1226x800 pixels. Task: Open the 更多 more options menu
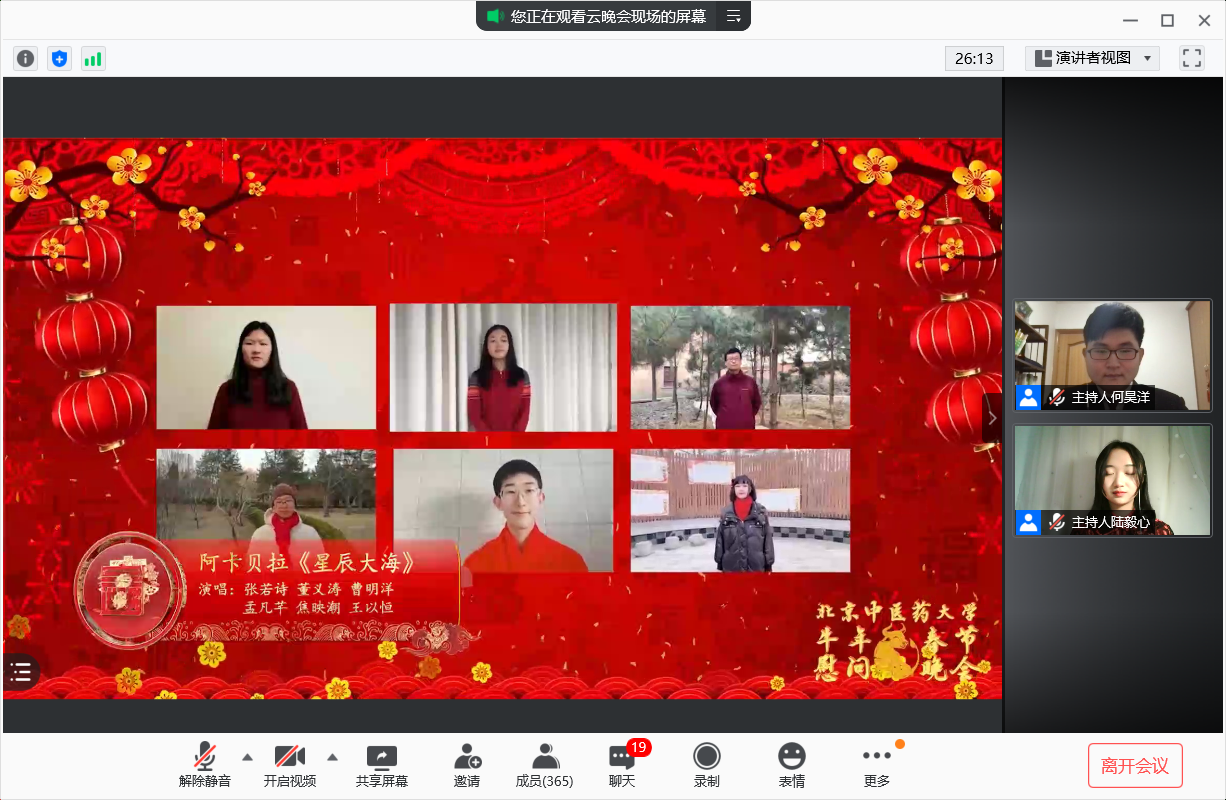pos(877,766)
